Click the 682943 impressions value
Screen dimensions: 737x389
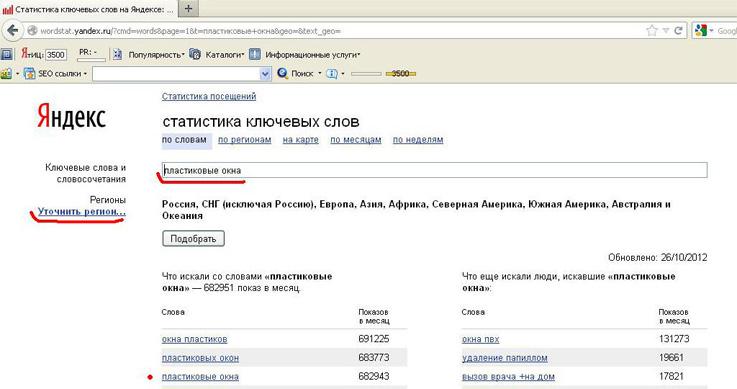click(374, 376)
